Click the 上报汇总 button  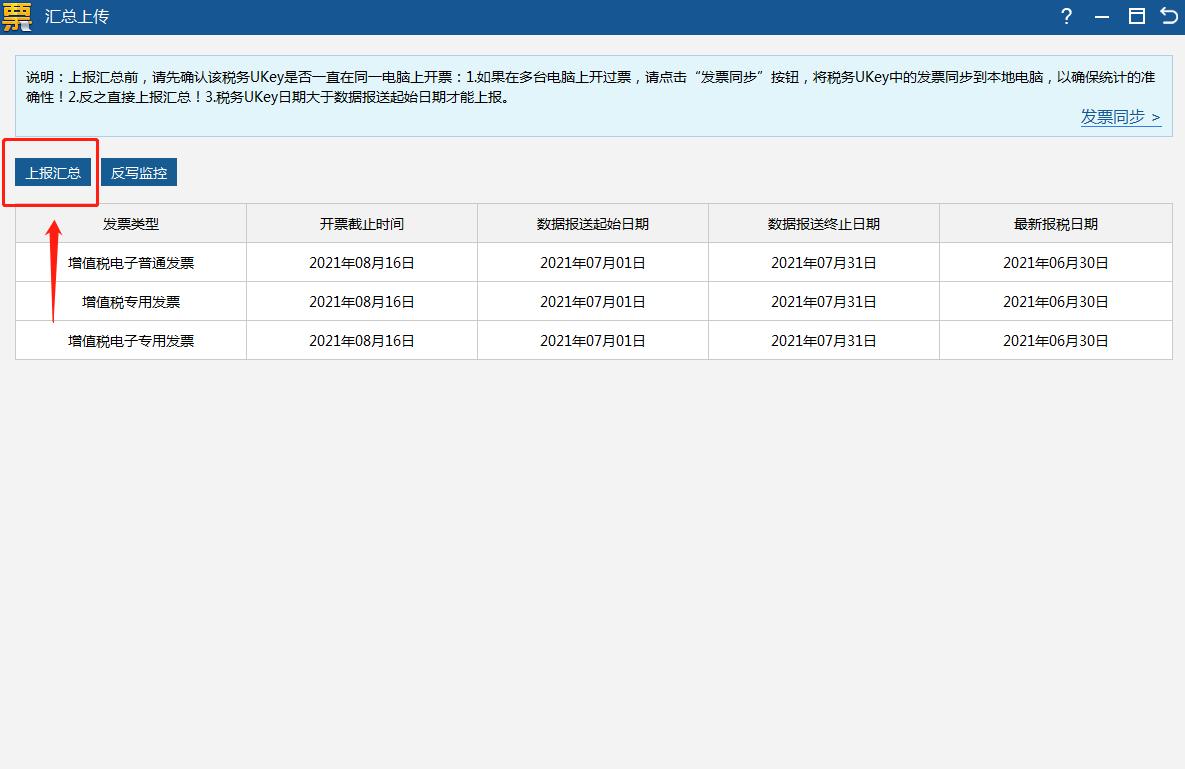(x=53, y=173)
